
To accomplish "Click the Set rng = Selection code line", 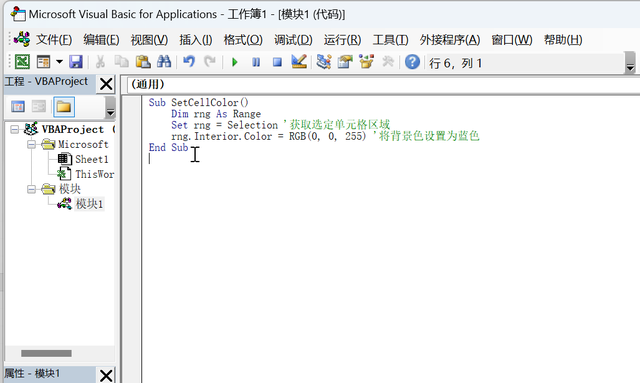I will coord(280,125).
